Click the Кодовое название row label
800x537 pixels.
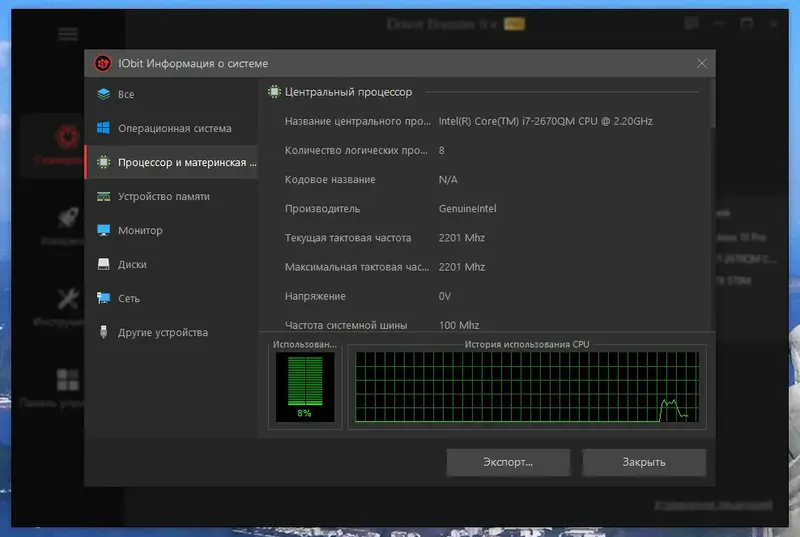click(x=330, y=180)
